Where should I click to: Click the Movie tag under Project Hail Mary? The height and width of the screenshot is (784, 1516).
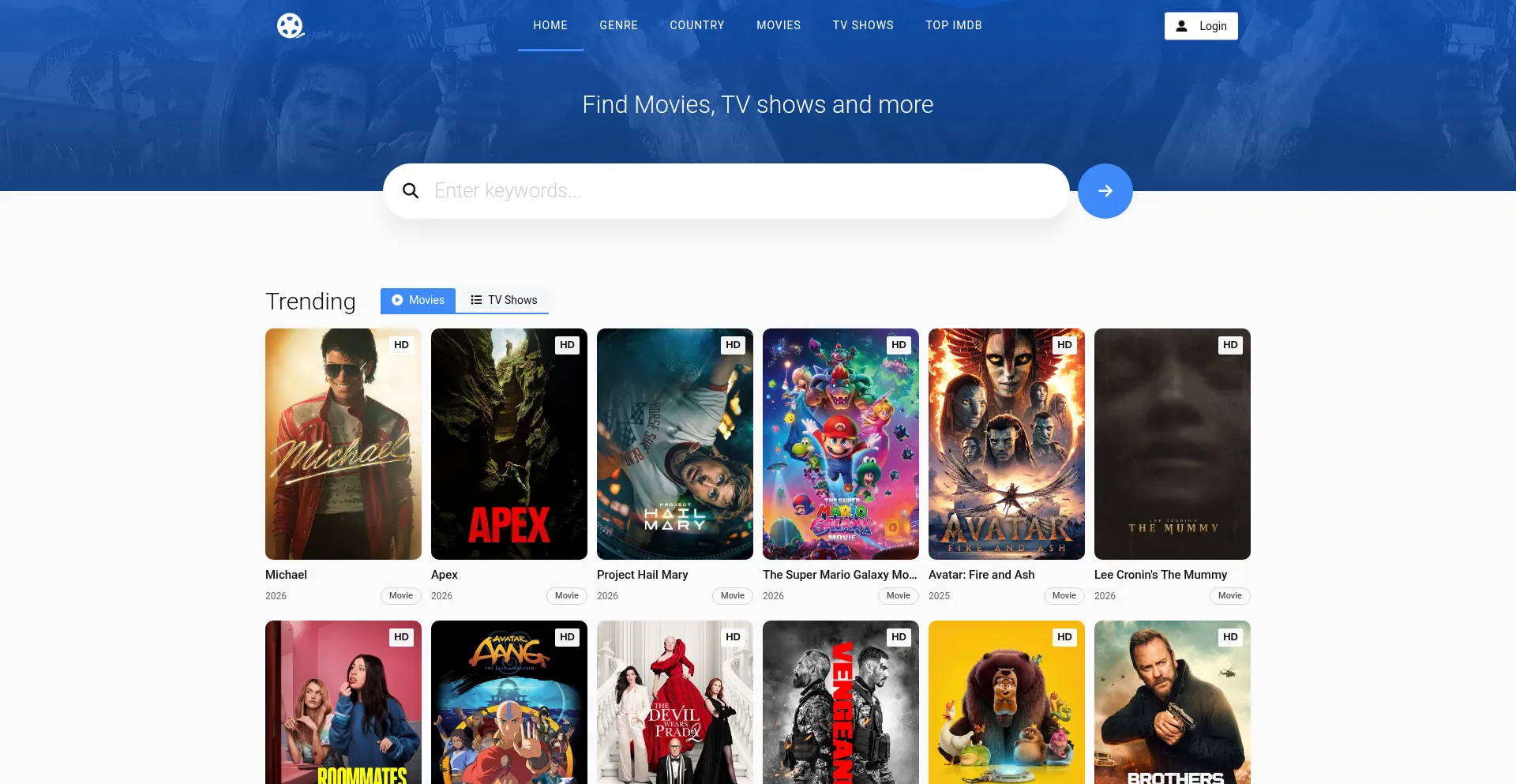coord(733,596)
